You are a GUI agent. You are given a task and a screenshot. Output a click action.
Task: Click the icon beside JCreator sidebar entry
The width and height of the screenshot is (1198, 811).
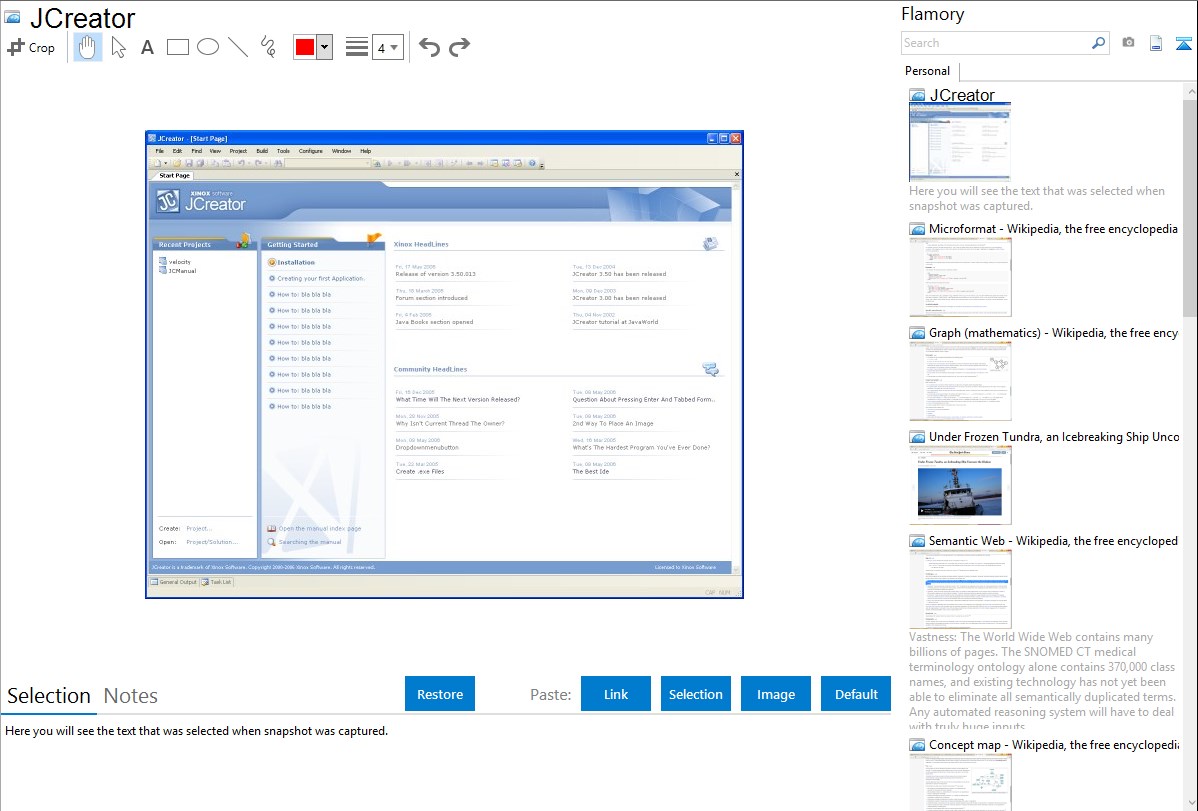(x=918, y=96)
